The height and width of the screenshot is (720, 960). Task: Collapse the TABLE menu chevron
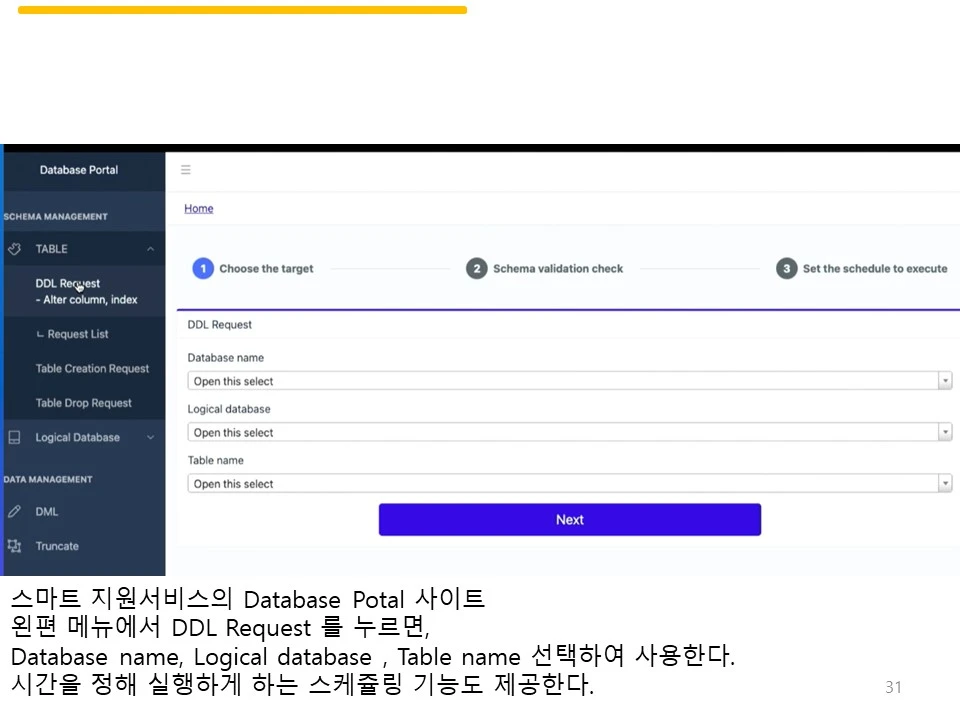coord(151,249)
